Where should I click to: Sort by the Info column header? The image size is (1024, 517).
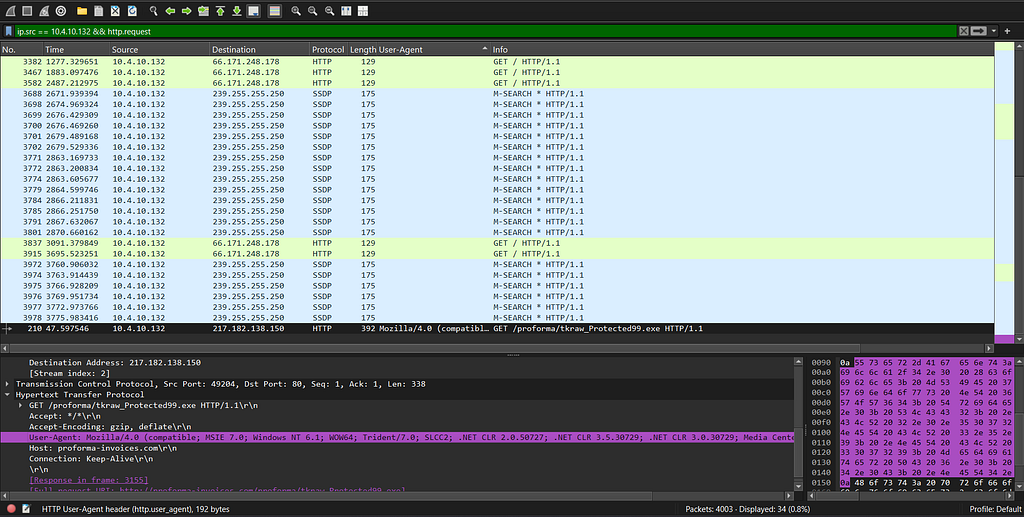point(742,49)
